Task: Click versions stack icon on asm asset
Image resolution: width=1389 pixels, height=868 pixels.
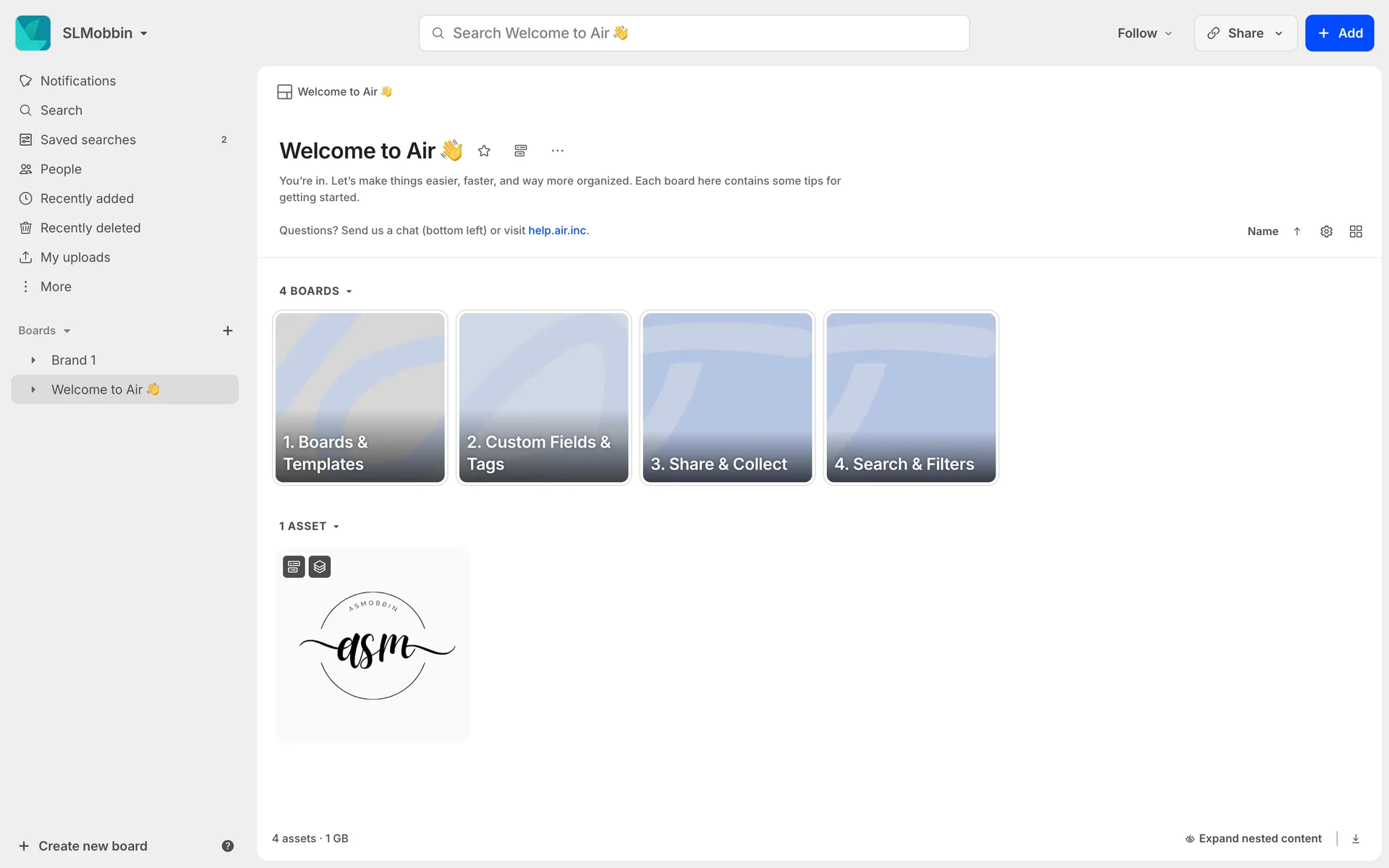Action: click(320, 566)
